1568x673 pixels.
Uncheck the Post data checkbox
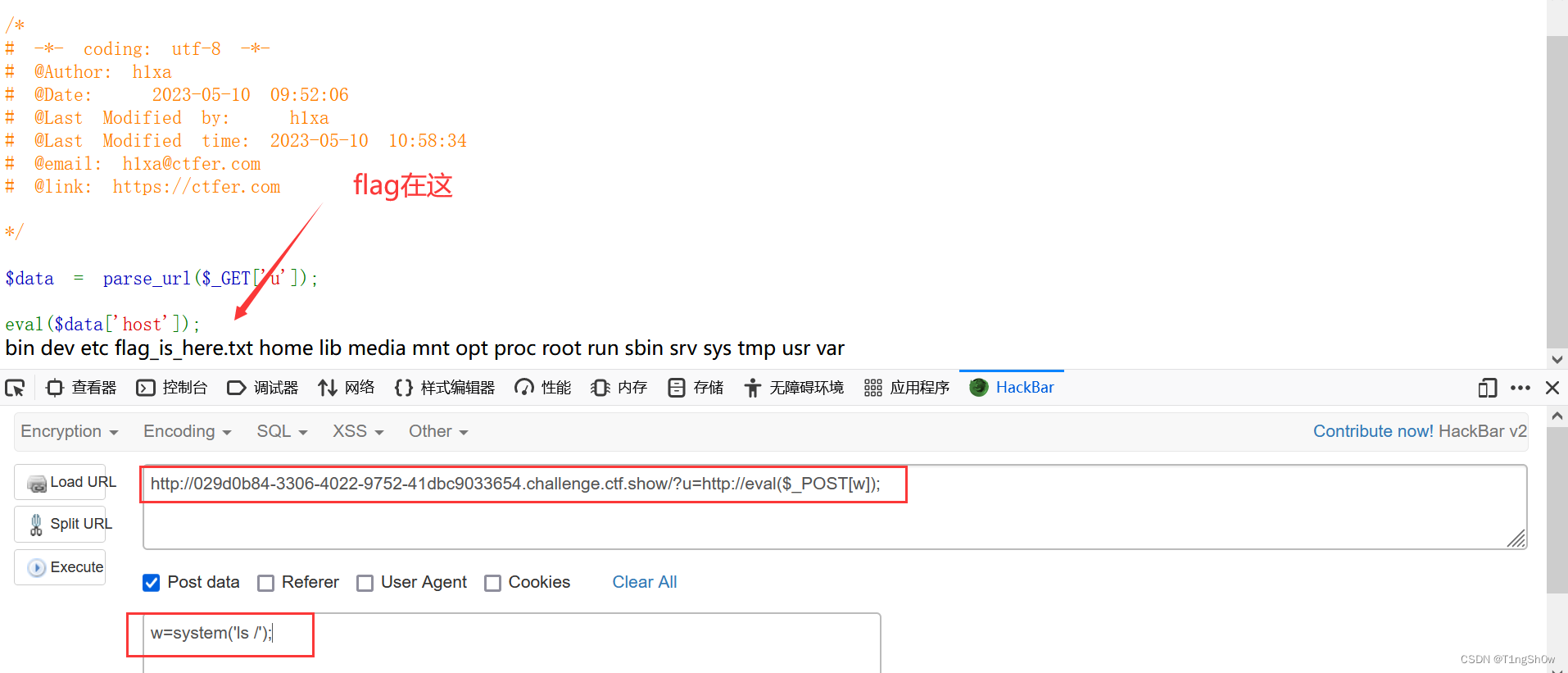(x=152, y=583)
